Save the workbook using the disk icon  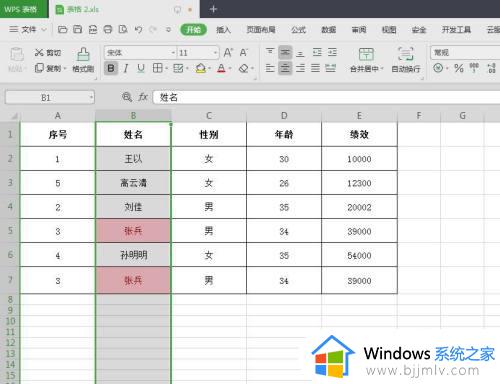[77, 29]
